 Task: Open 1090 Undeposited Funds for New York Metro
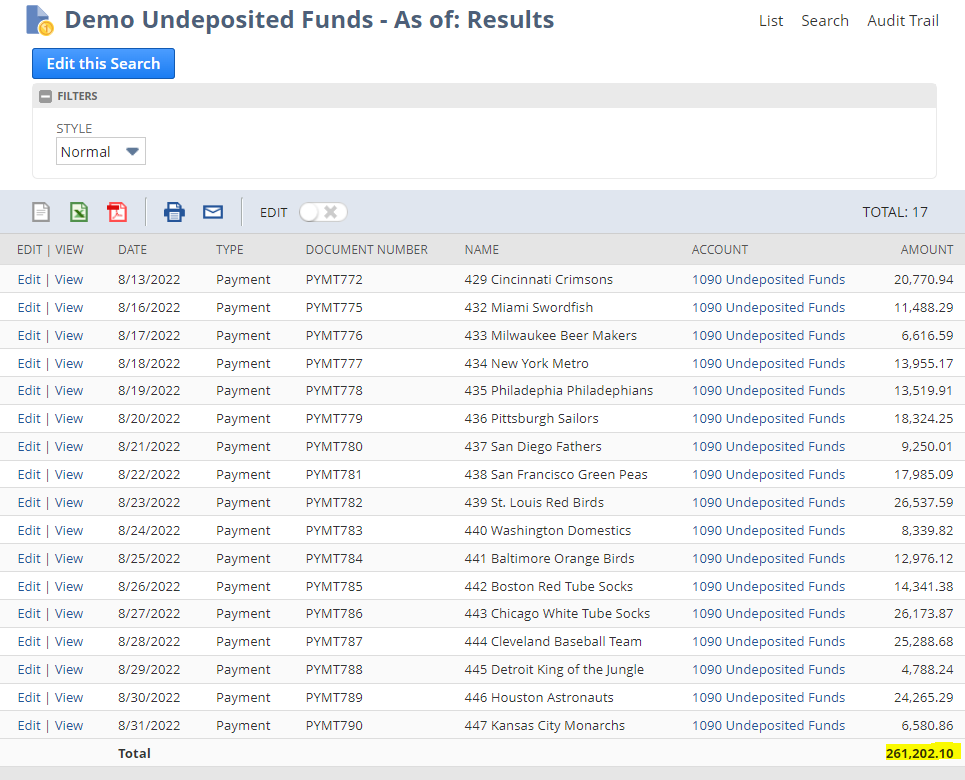coord(768,364)
